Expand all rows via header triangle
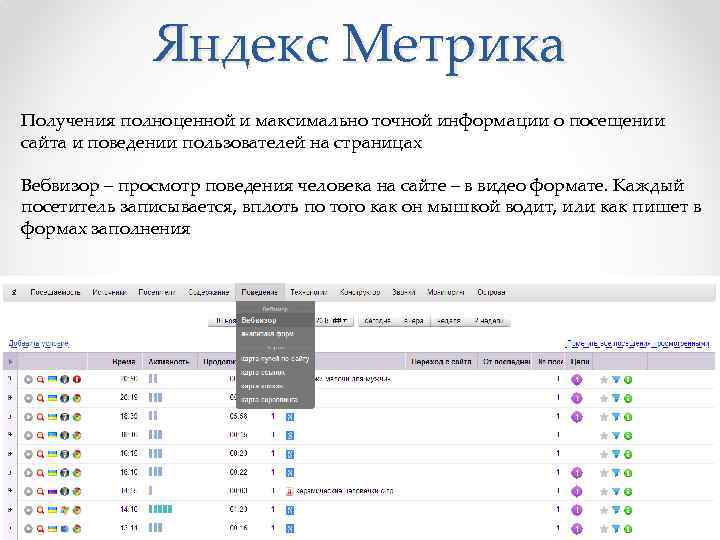Viewport: 720px width, 540px height. point(10,362)
